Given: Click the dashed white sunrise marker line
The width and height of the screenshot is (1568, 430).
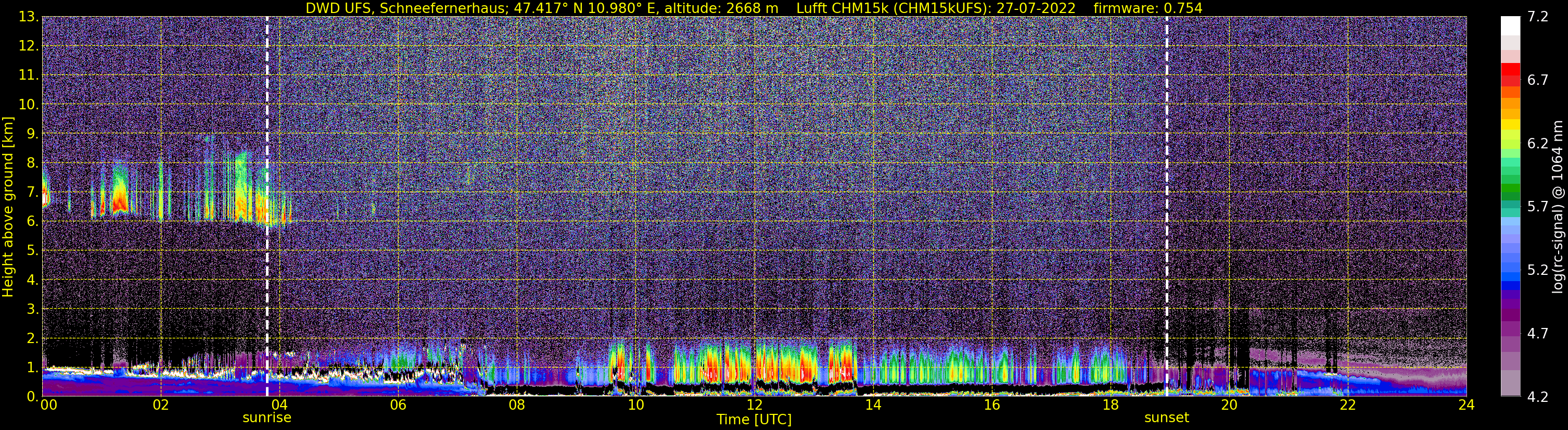Looking at the screenshot, I should 267,206.
